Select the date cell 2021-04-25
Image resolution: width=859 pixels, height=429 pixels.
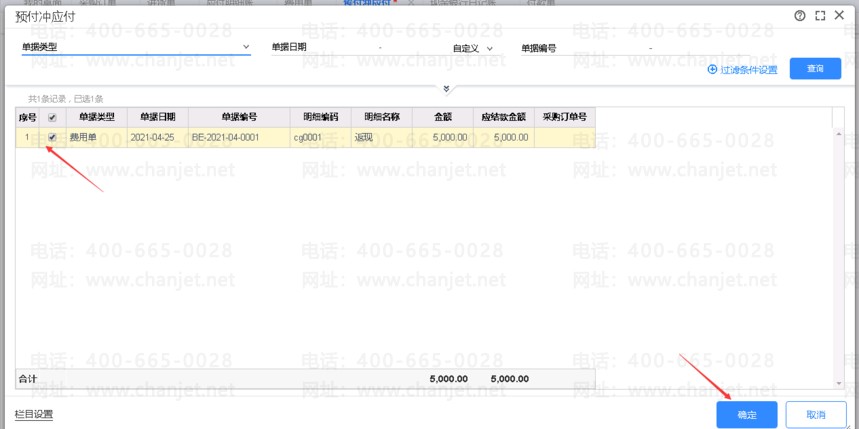pos(158,138)
